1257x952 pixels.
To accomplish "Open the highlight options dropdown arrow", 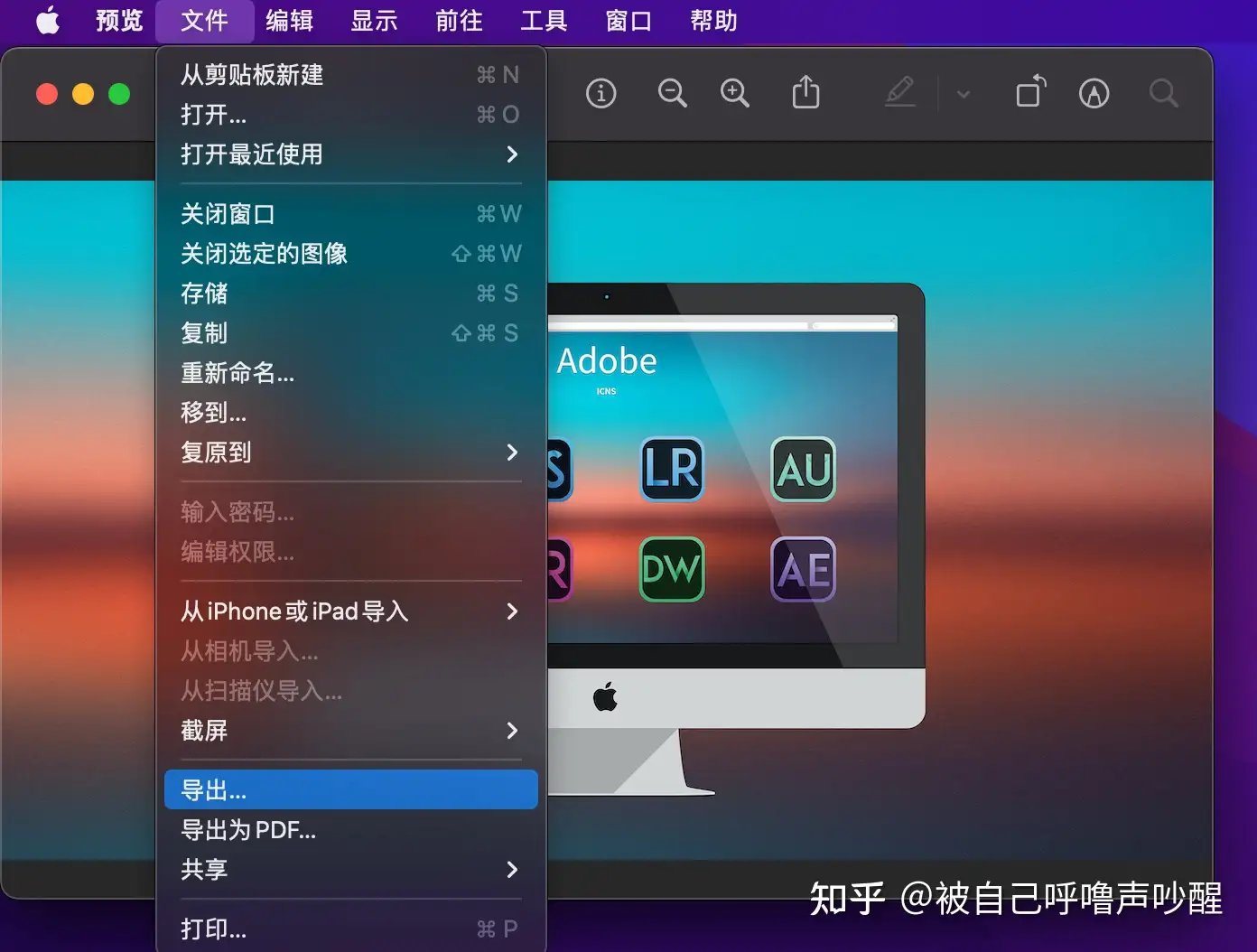I will (964, 94).
